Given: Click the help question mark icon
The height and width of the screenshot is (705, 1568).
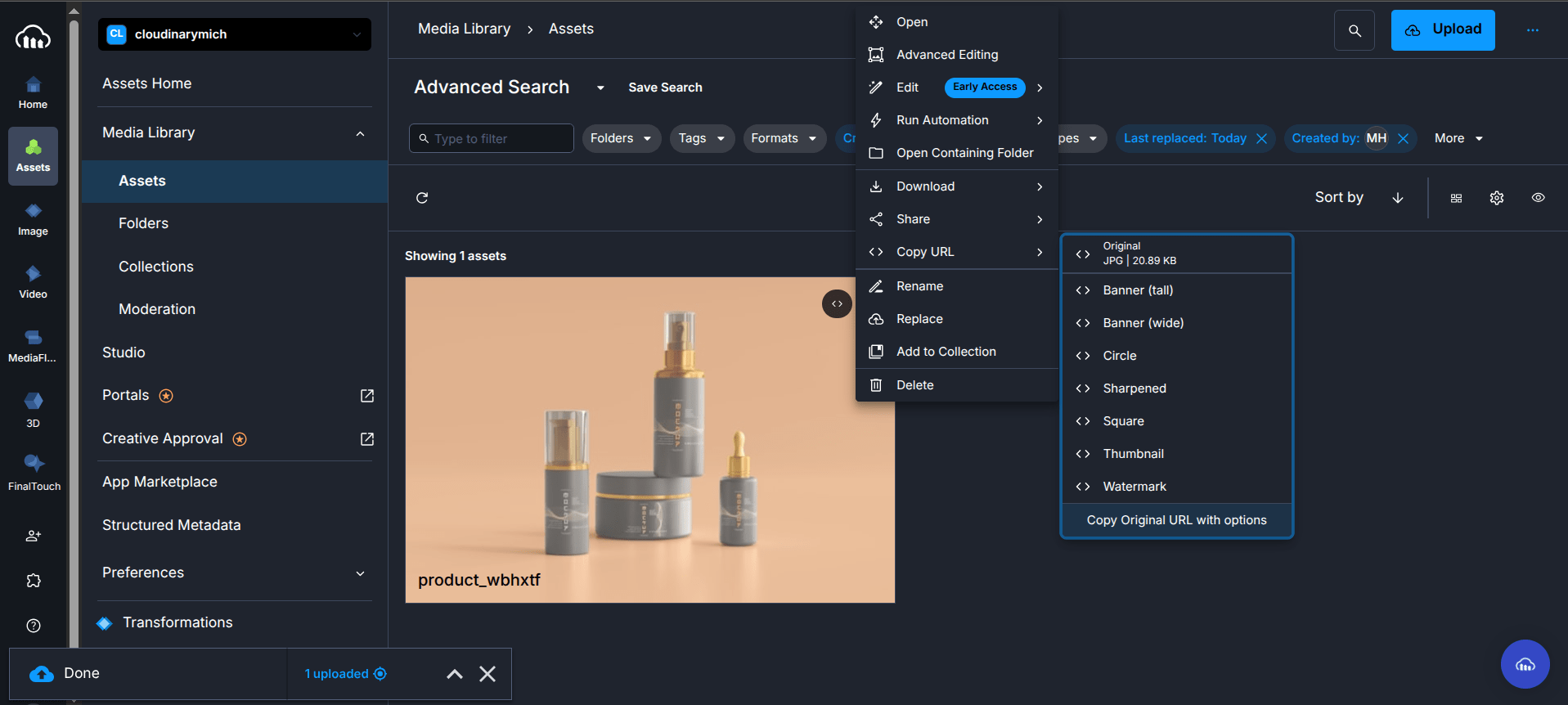Looking at the screenshot, I should (x=34, y=626).
